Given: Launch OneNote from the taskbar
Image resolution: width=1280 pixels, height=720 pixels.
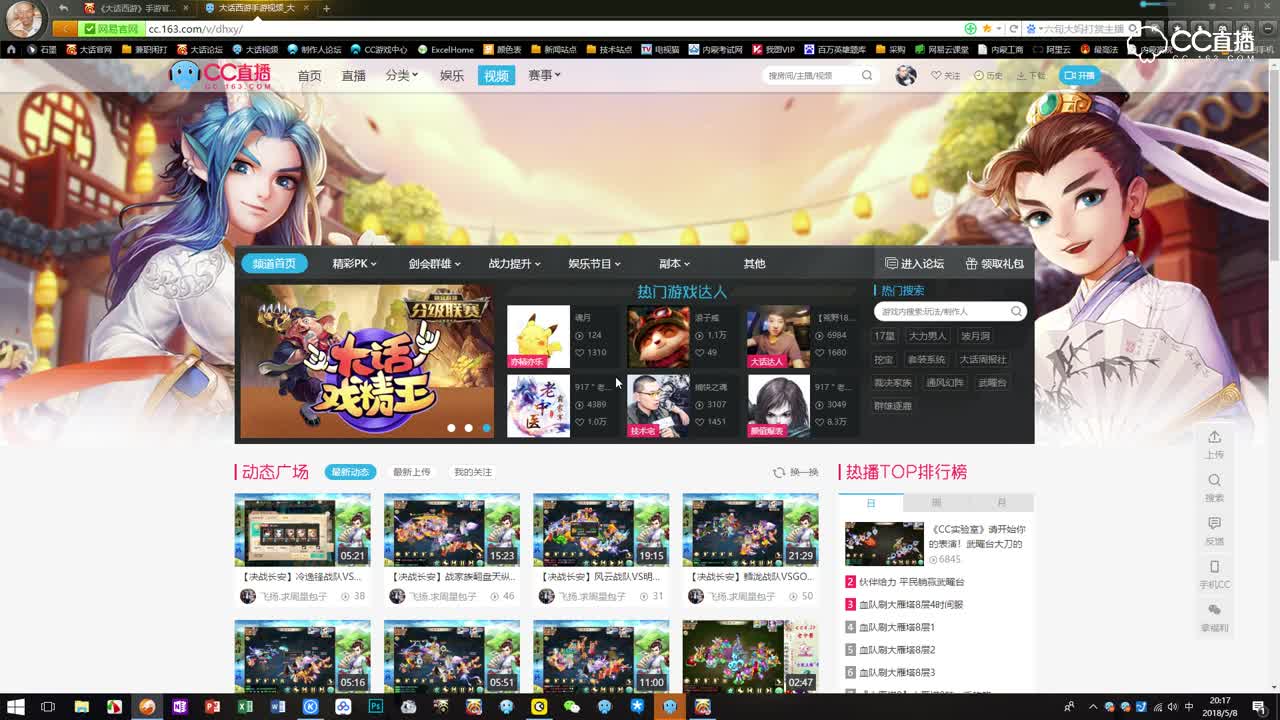Looking at the screenshot, I should point(180,707).
